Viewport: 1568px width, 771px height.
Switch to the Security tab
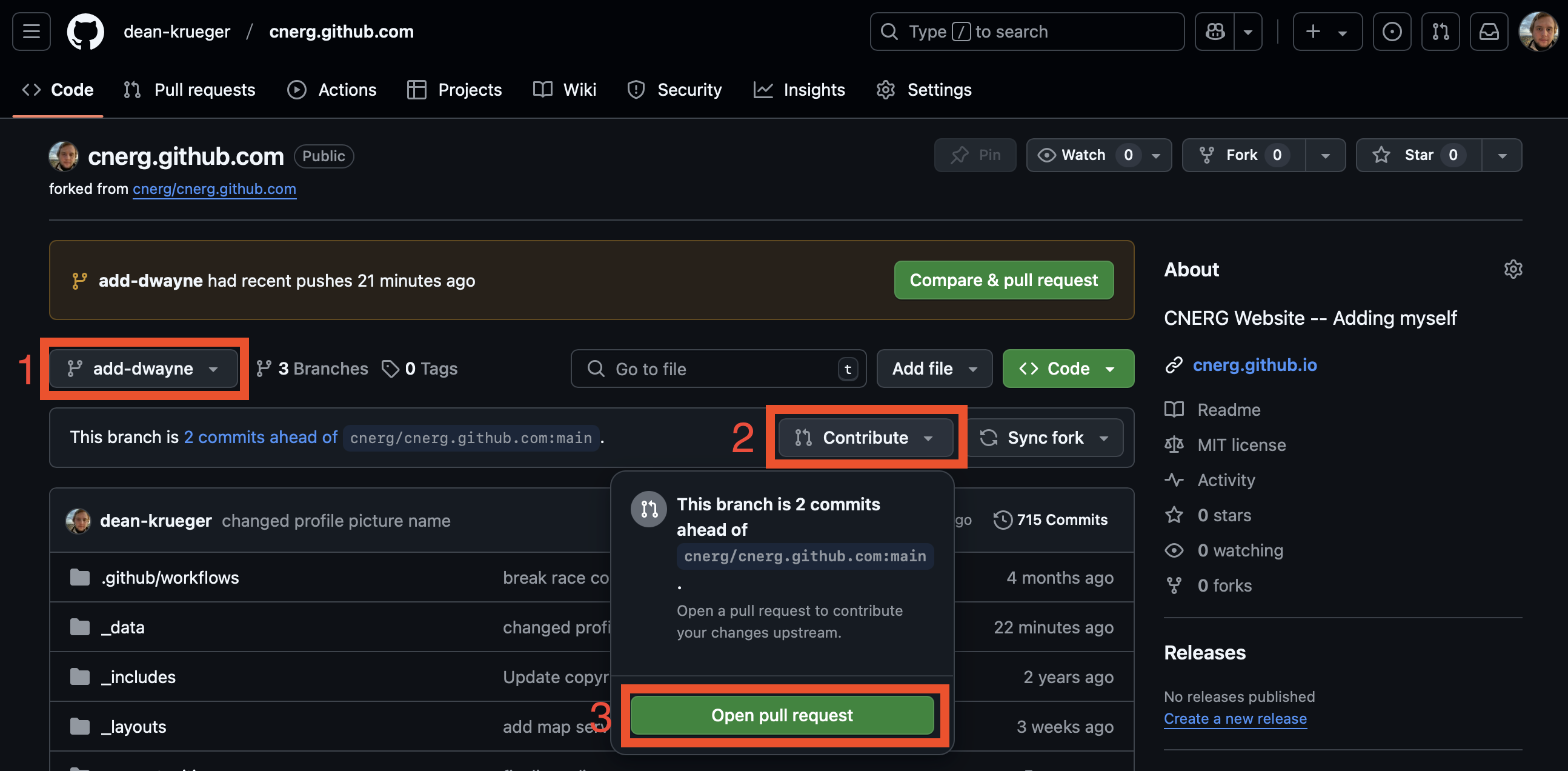point(674,90)
